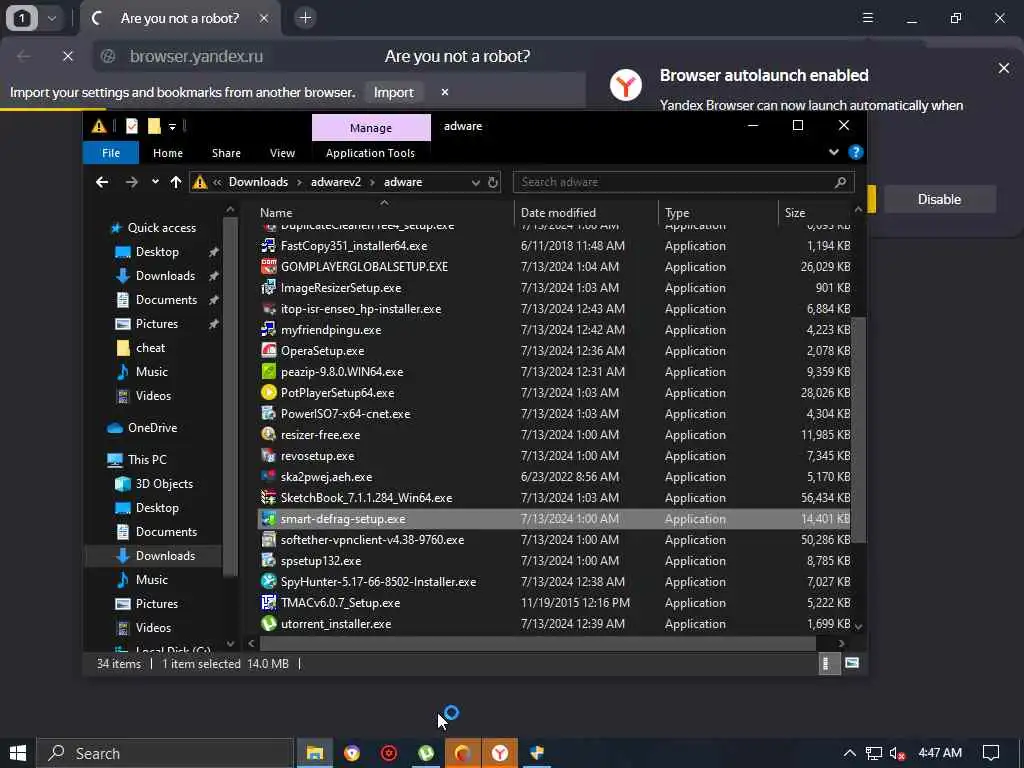Open the File menu
1024x768 pixels.
tap(111, 153)
